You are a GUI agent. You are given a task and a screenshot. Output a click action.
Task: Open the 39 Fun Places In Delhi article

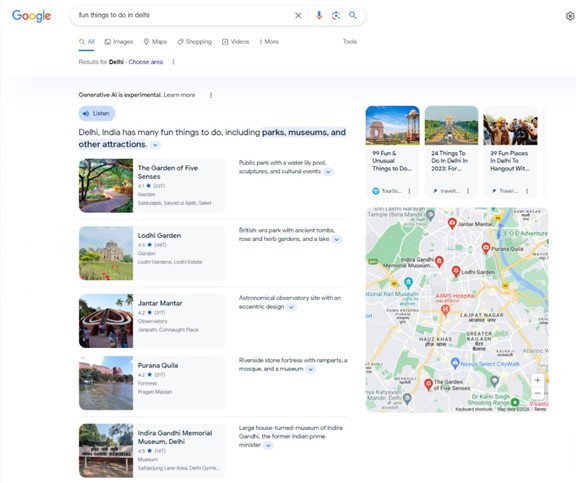click(x=511, y=151)
